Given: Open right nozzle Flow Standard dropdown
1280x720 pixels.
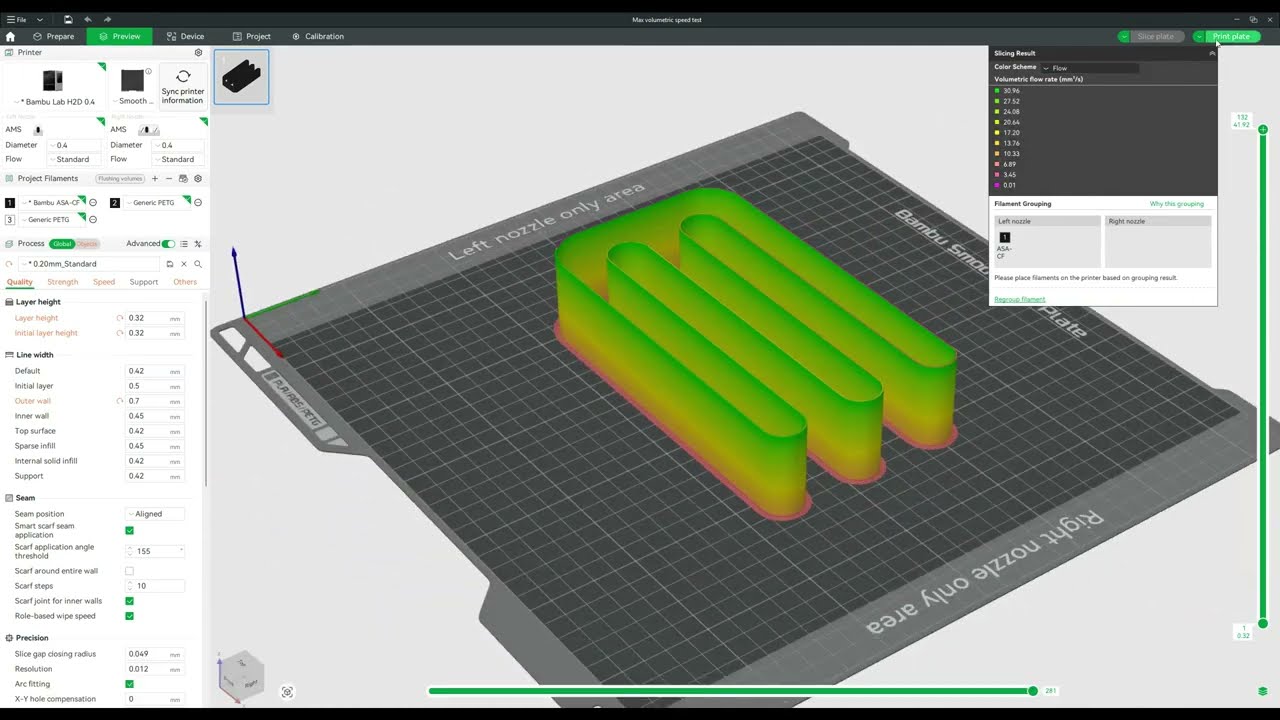Looking at the screenshot, I should pyautogui.click(x=177, y=159).
